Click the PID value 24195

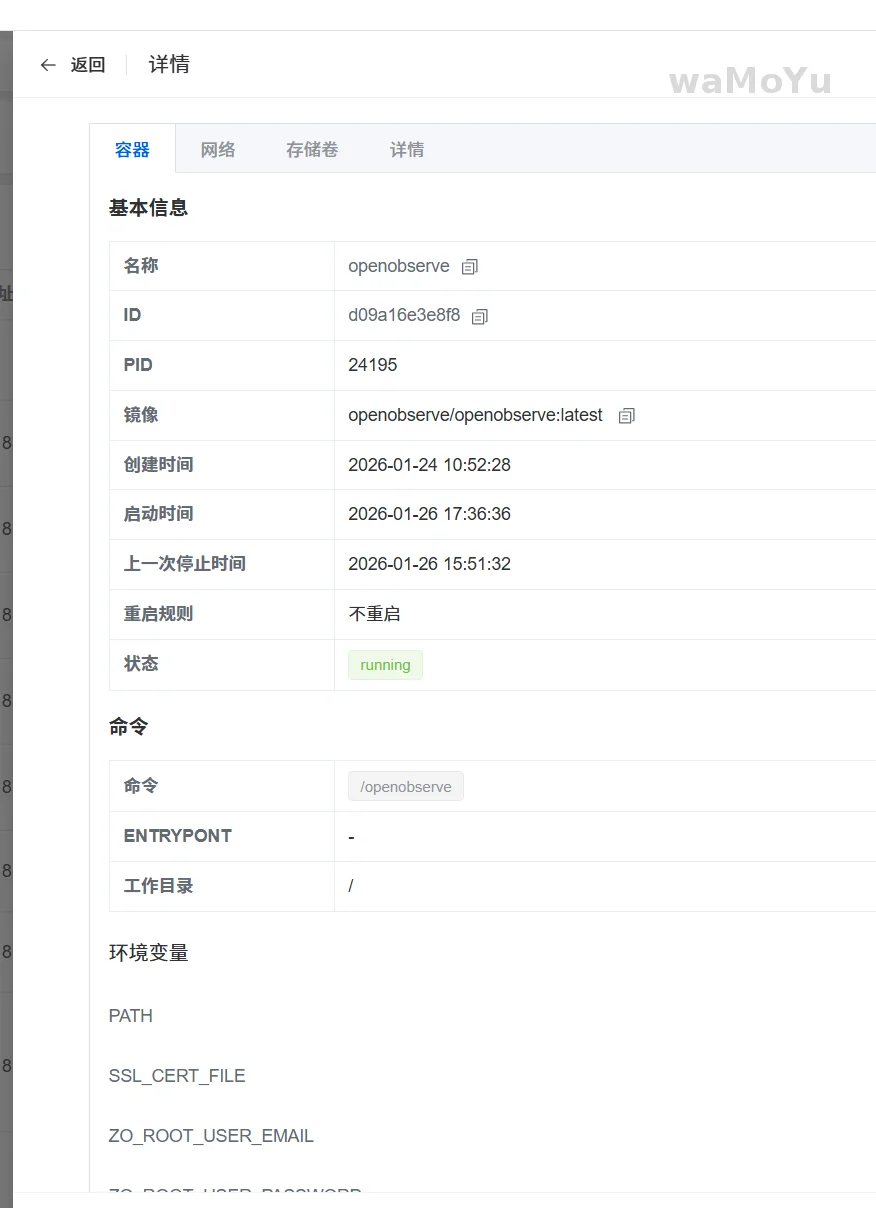(372, 365)
